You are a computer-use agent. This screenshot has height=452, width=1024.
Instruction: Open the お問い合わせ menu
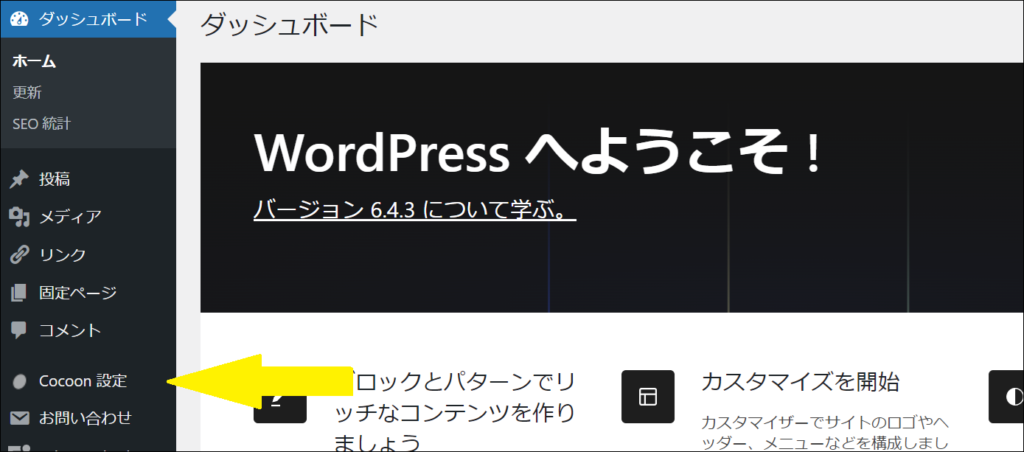tap(88, 417)
